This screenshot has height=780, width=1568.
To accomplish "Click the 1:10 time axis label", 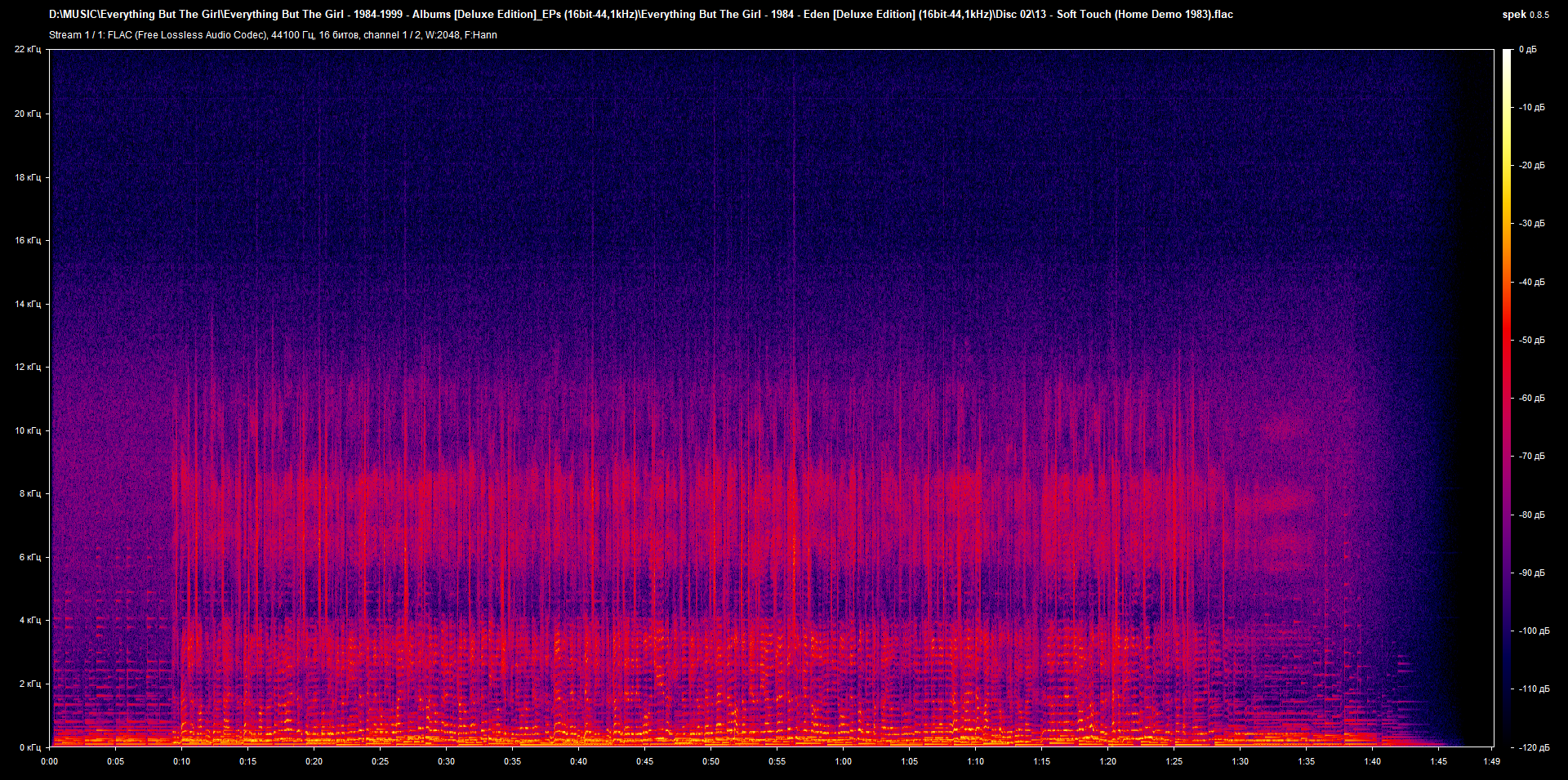I will click(x=975, y=761).
